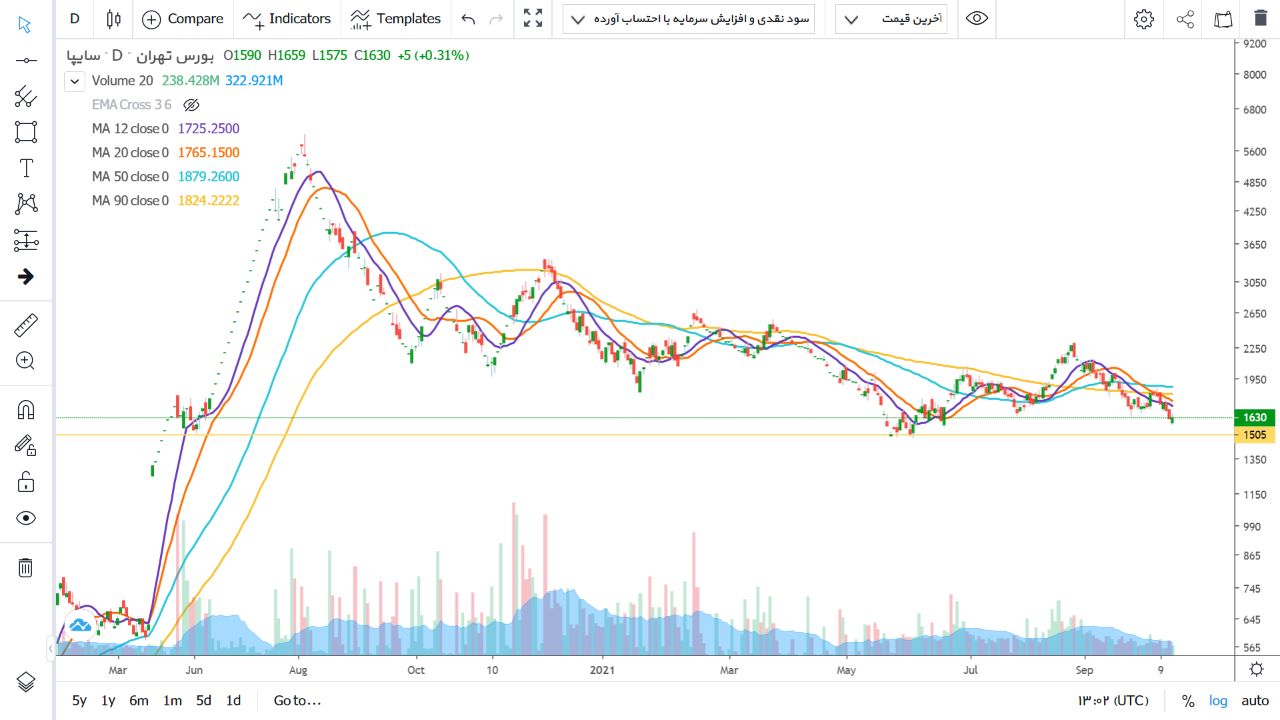
Task: Set range to 1d
Action: (233, 701)
